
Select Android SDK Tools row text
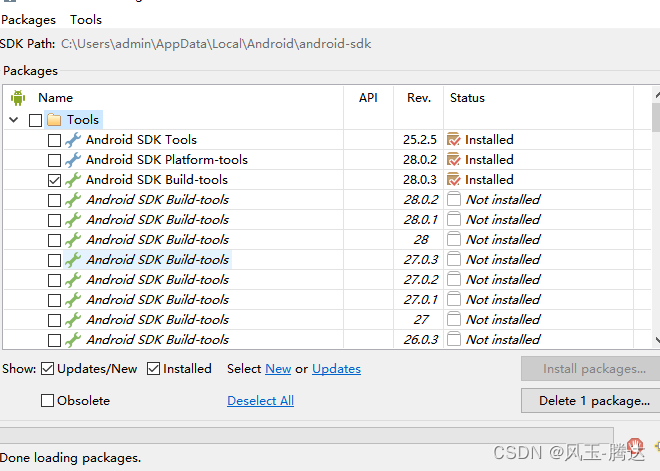click(141, 140)
